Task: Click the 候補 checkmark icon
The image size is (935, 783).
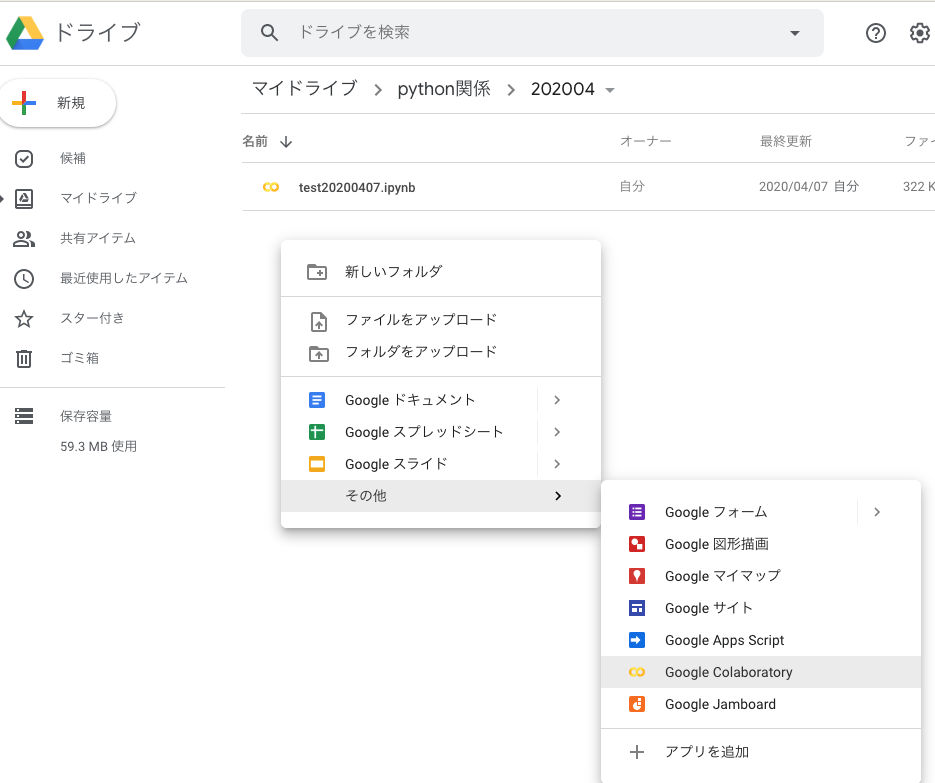Action: 24,159
